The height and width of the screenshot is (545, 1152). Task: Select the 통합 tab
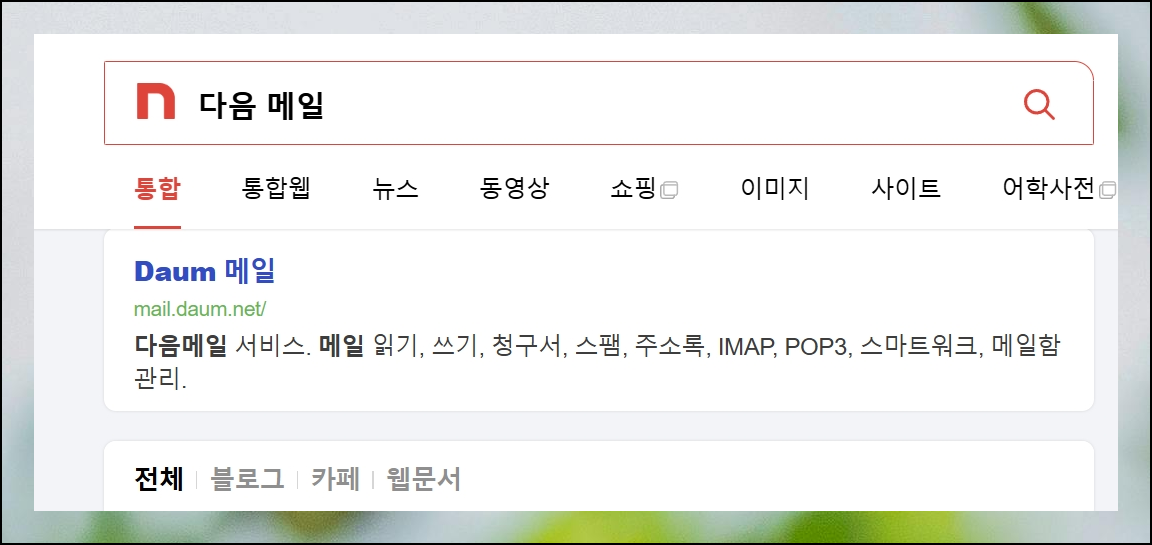tap(157, 190)
